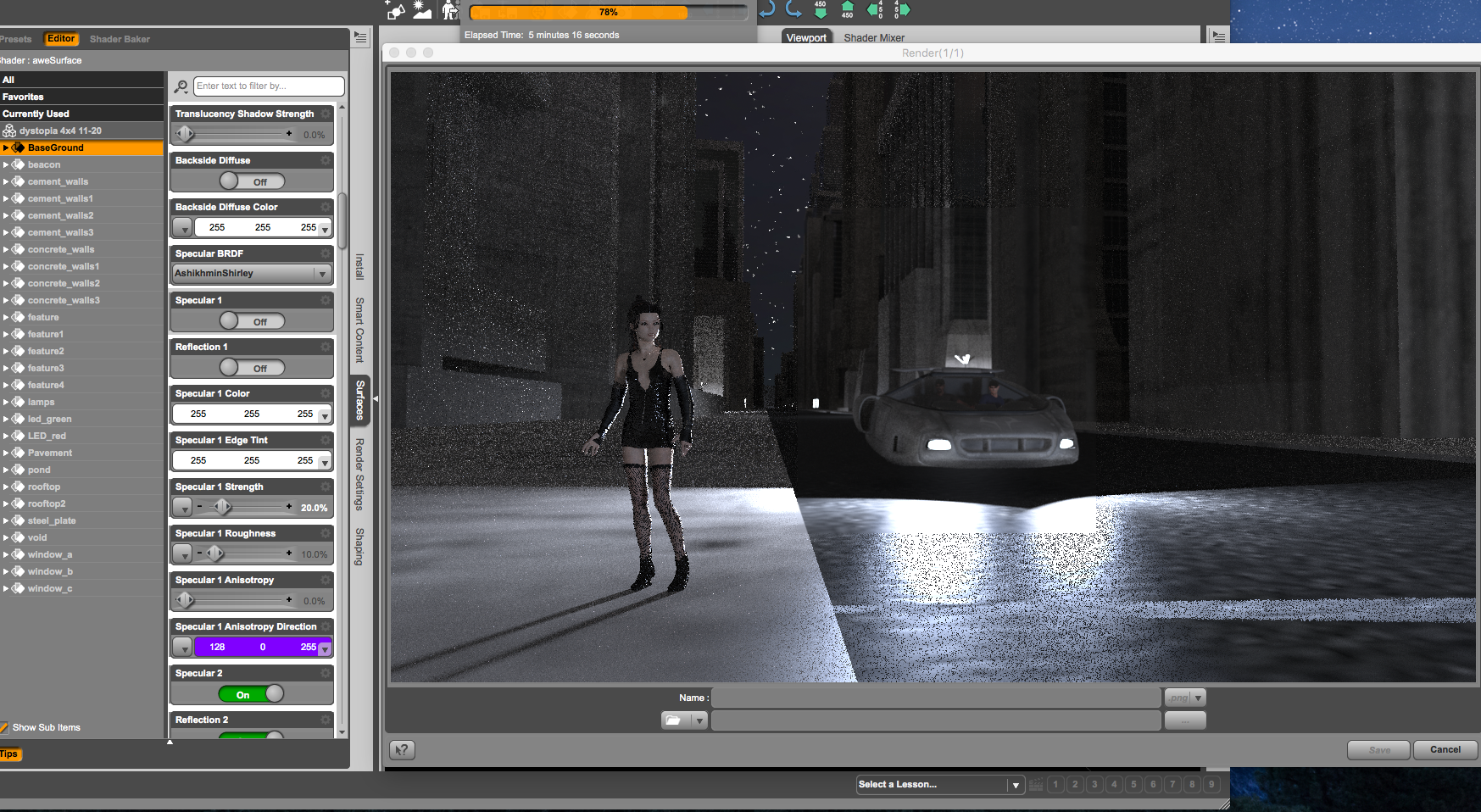The width and height of the screenshot is (1481, 812).
Task: Click the create primitive shapes toolbar icon
Action: pyautogui.click(x=396, y=10)
